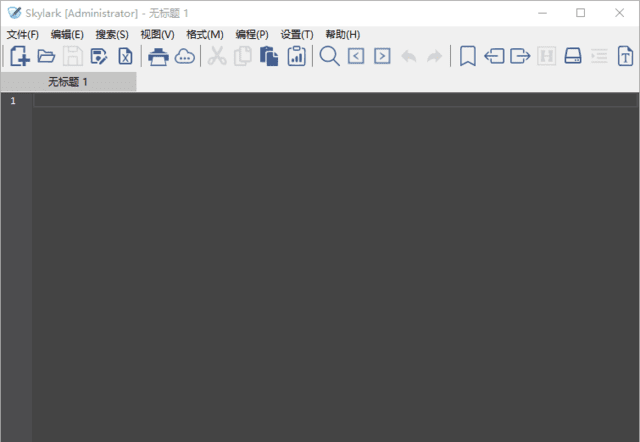Open the 文件(F) menu

click(x=23, y=35)
